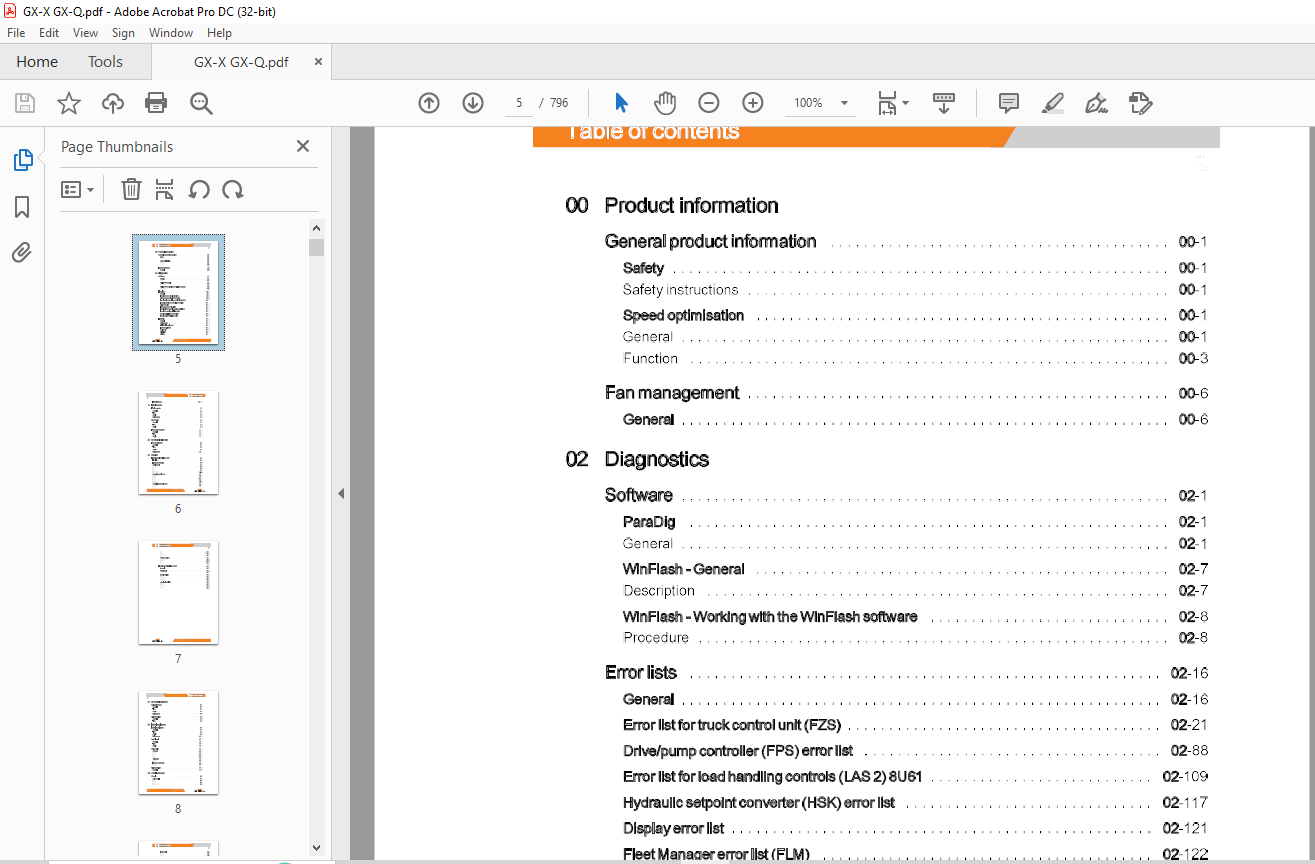Click thumbnails panel scroll up arrow
Viewport: 1315px width, 864px height.
point(316,228)
